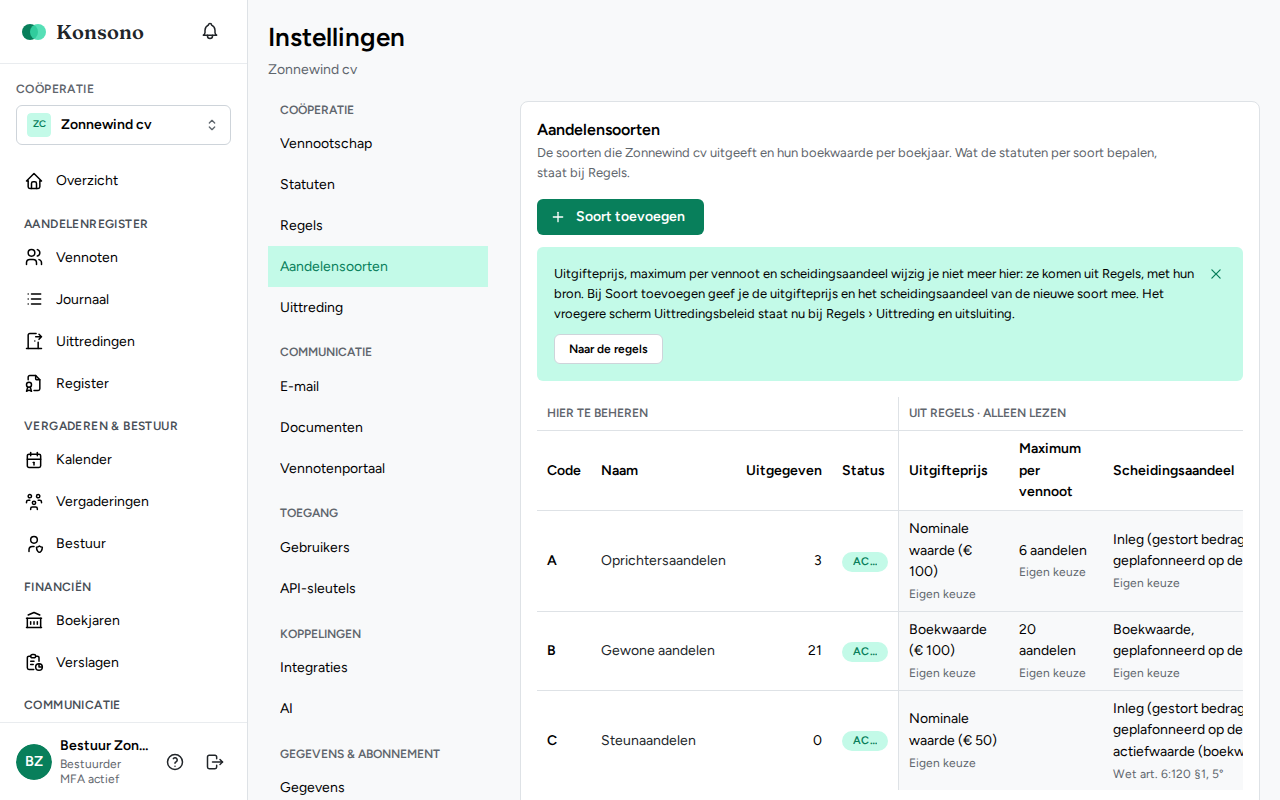Click status badge of Gewone aandelen row
This screenshot has height=800, width=1280.
[x=864, y=652]
